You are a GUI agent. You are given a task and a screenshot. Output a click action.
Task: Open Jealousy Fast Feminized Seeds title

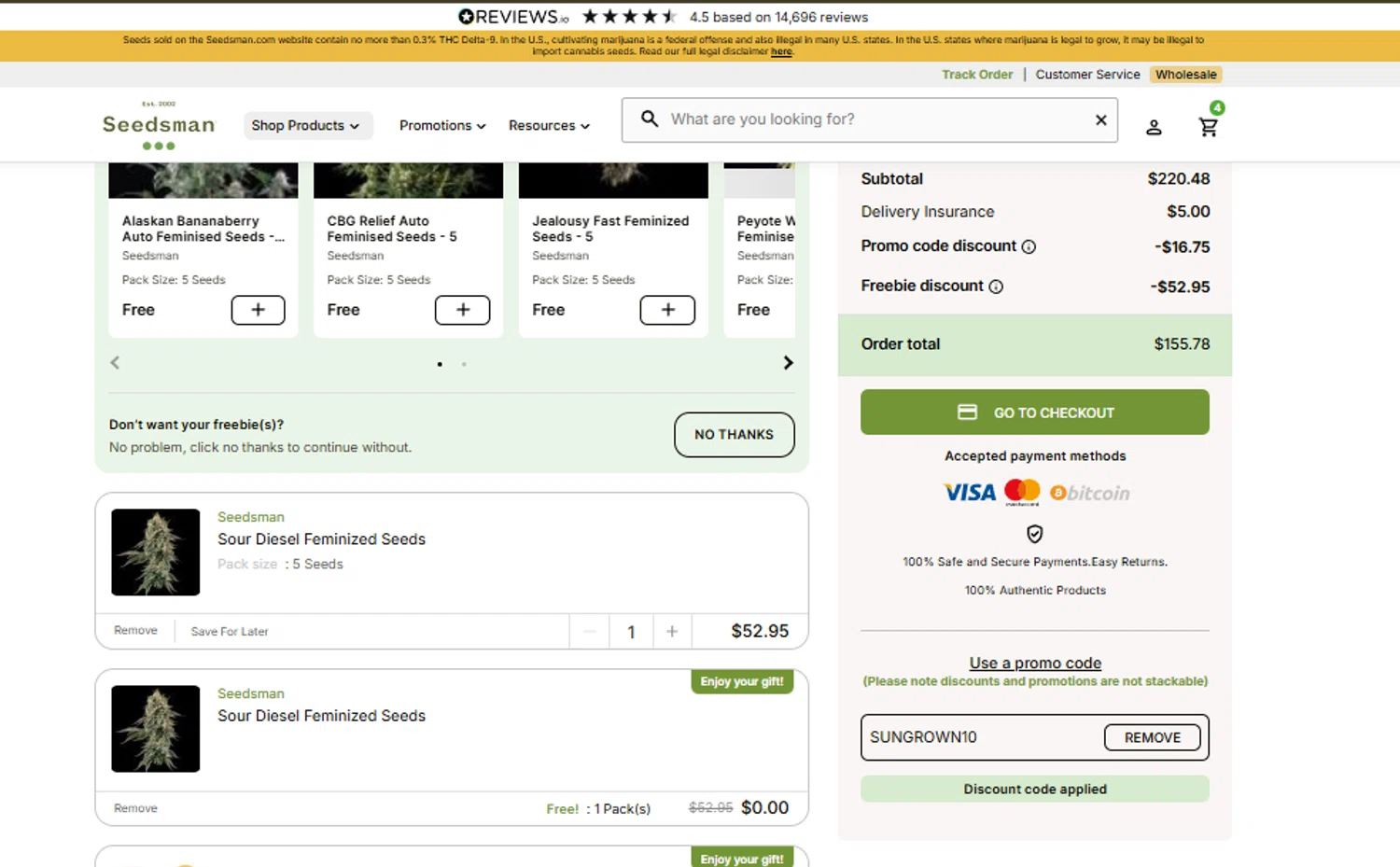610,229
